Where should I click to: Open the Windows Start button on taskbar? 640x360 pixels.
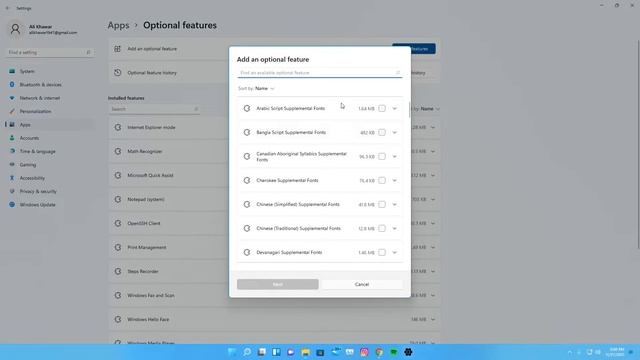point(232,352)
